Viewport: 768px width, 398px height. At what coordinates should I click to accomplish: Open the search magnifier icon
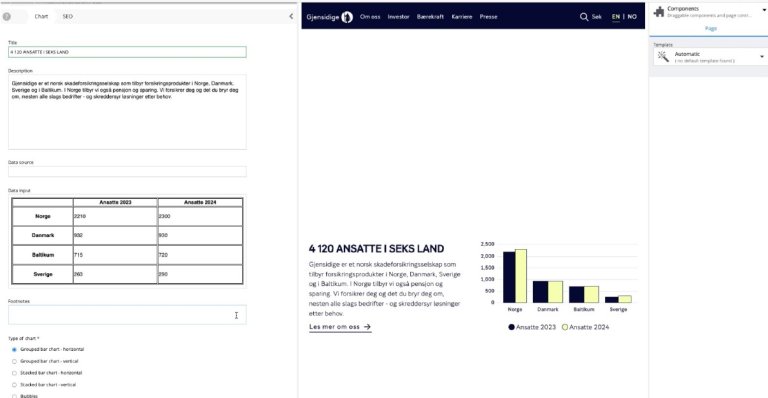pos(584,17)
